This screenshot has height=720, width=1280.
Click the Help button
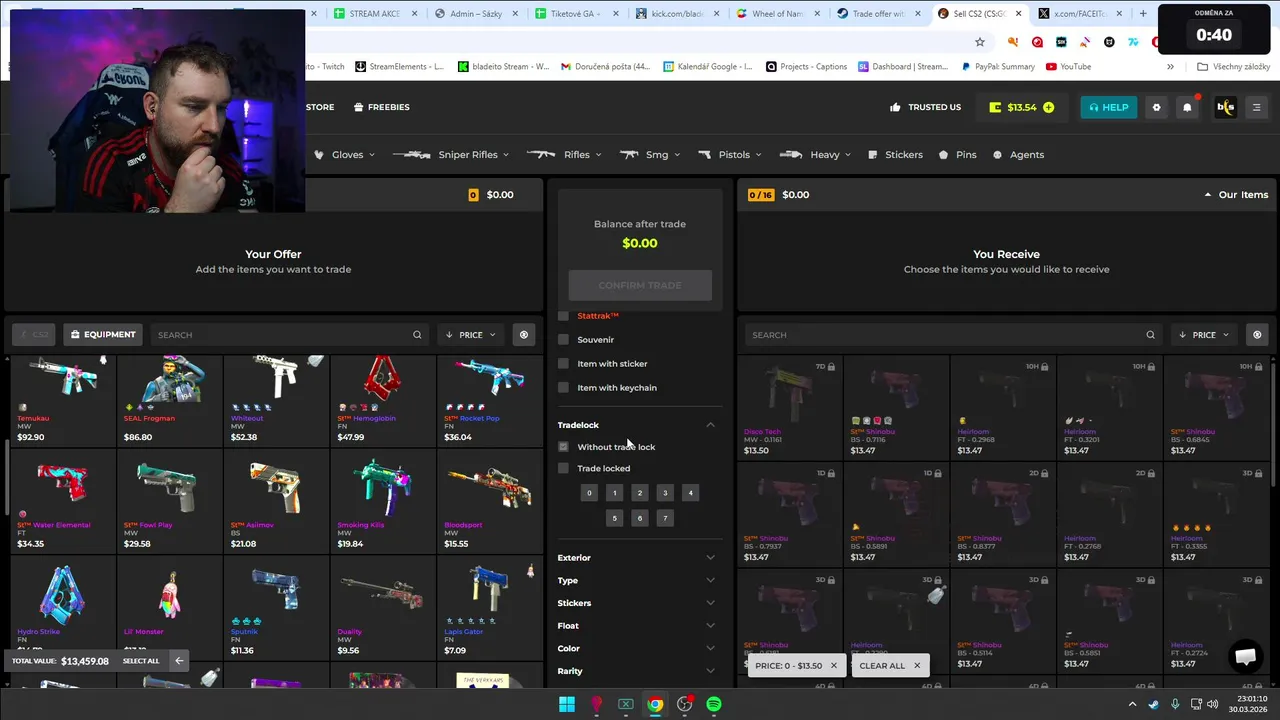[1108, 107]
